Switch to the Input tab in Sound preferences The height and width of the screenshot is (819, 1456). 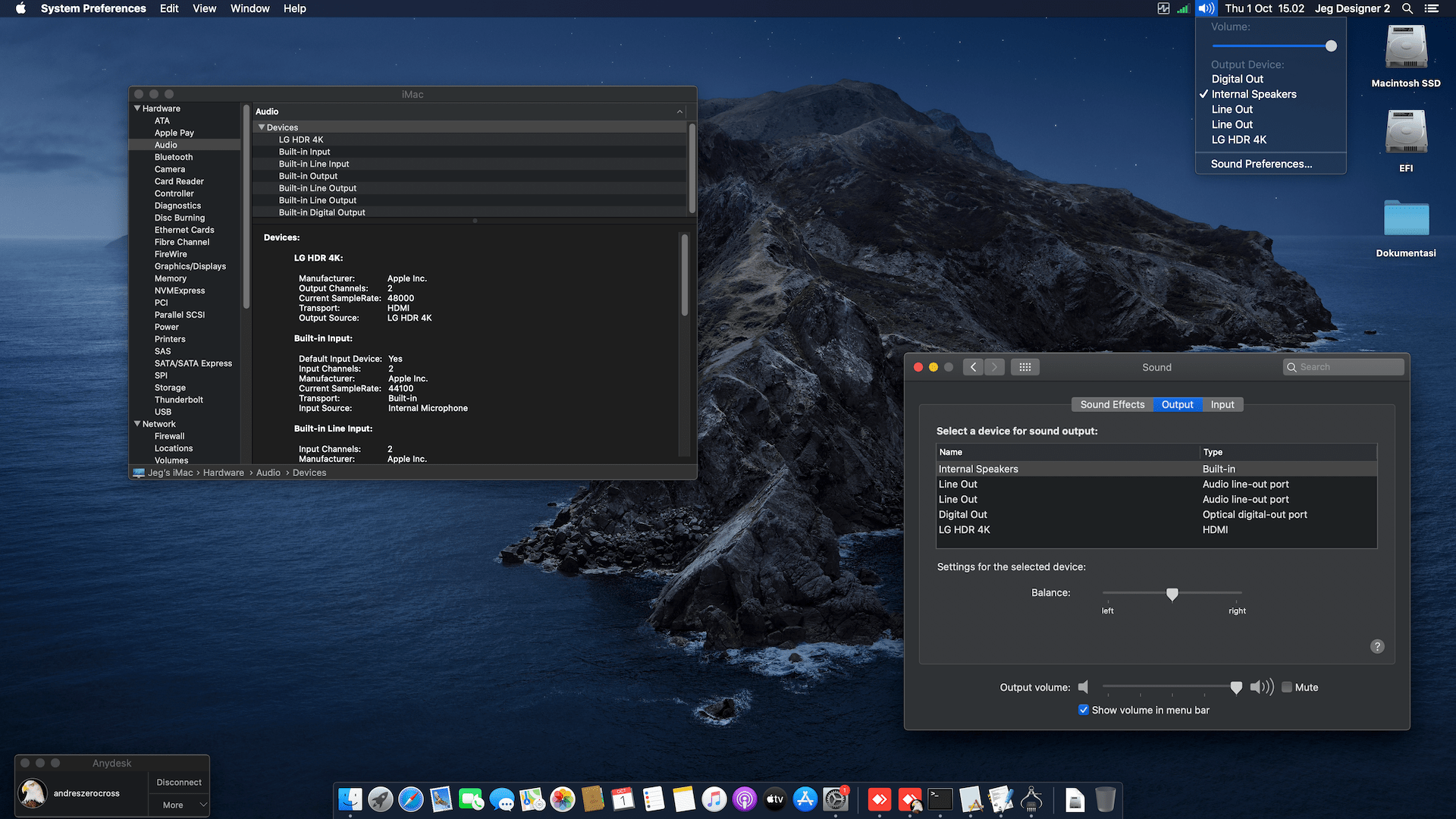click(1222, 404)
